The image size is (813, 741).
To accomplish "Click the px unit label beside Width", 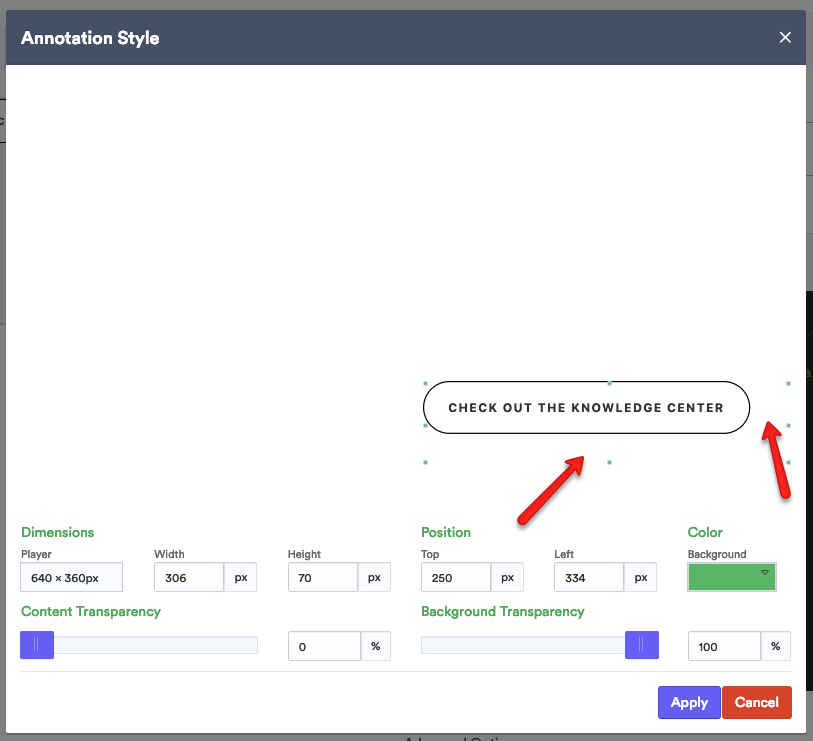I will [240, 577].
